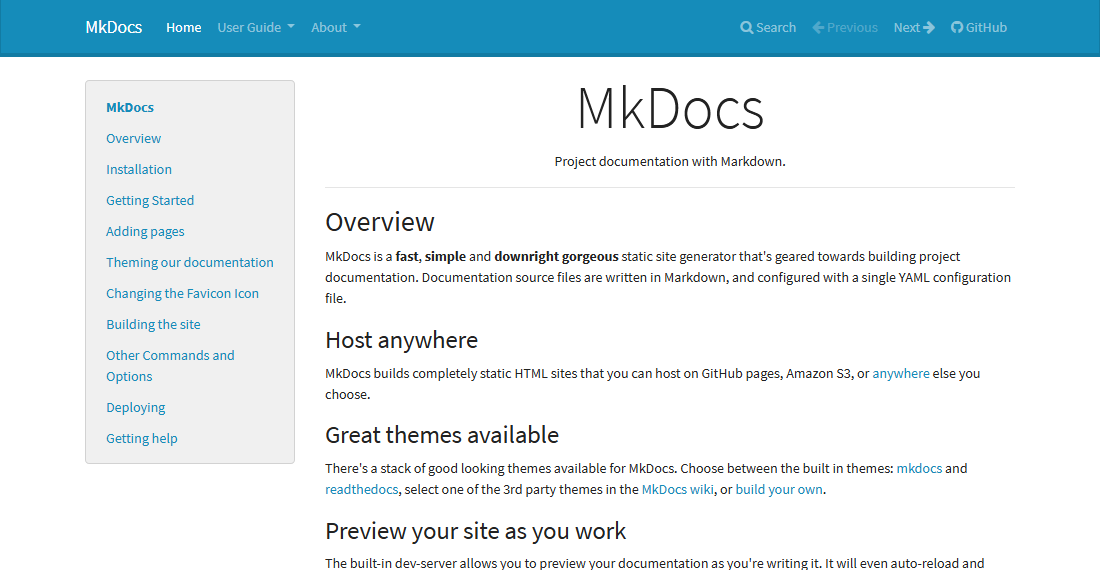Open Theming our documentation sidebar link
This screenshot has width=1100, height=570.
tap(190, 262)
